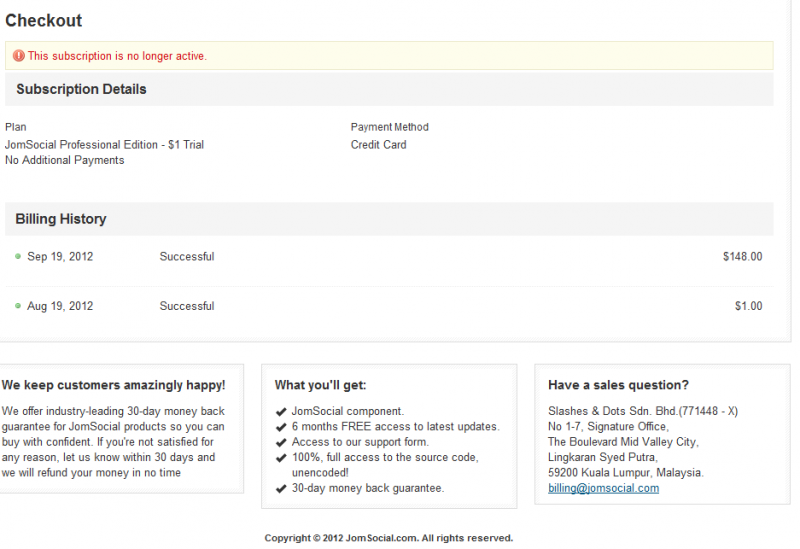Click the Successful status for Sep 19

[x=187, y=256]
